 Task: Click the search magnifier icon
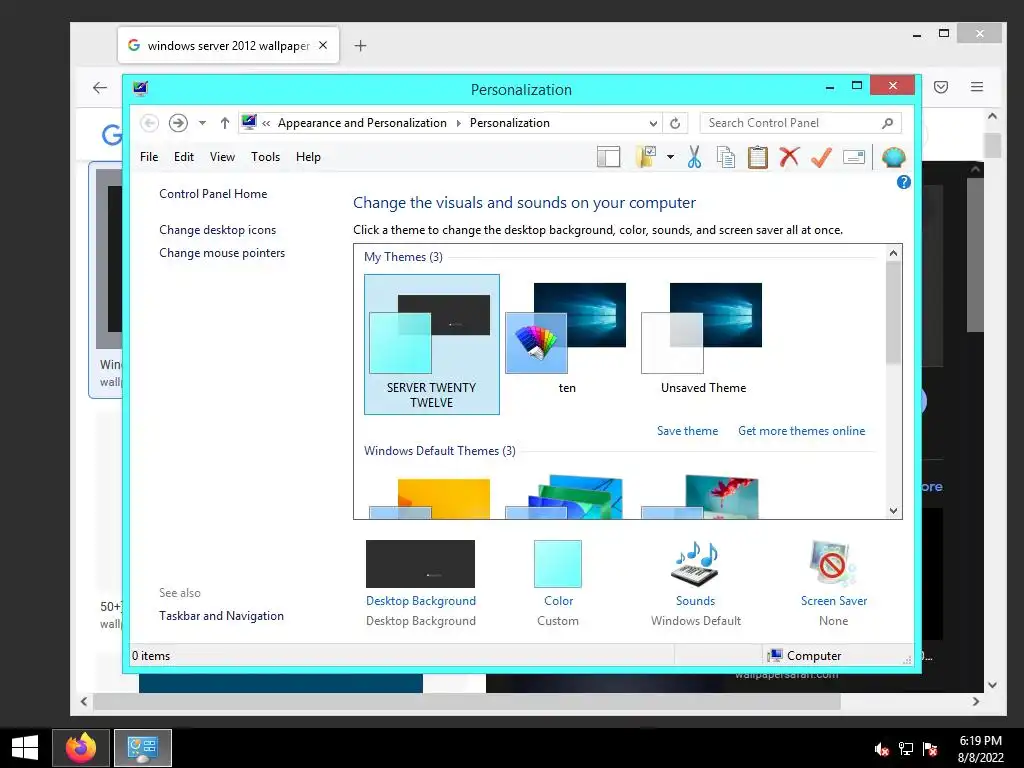(x=888, y=123)
